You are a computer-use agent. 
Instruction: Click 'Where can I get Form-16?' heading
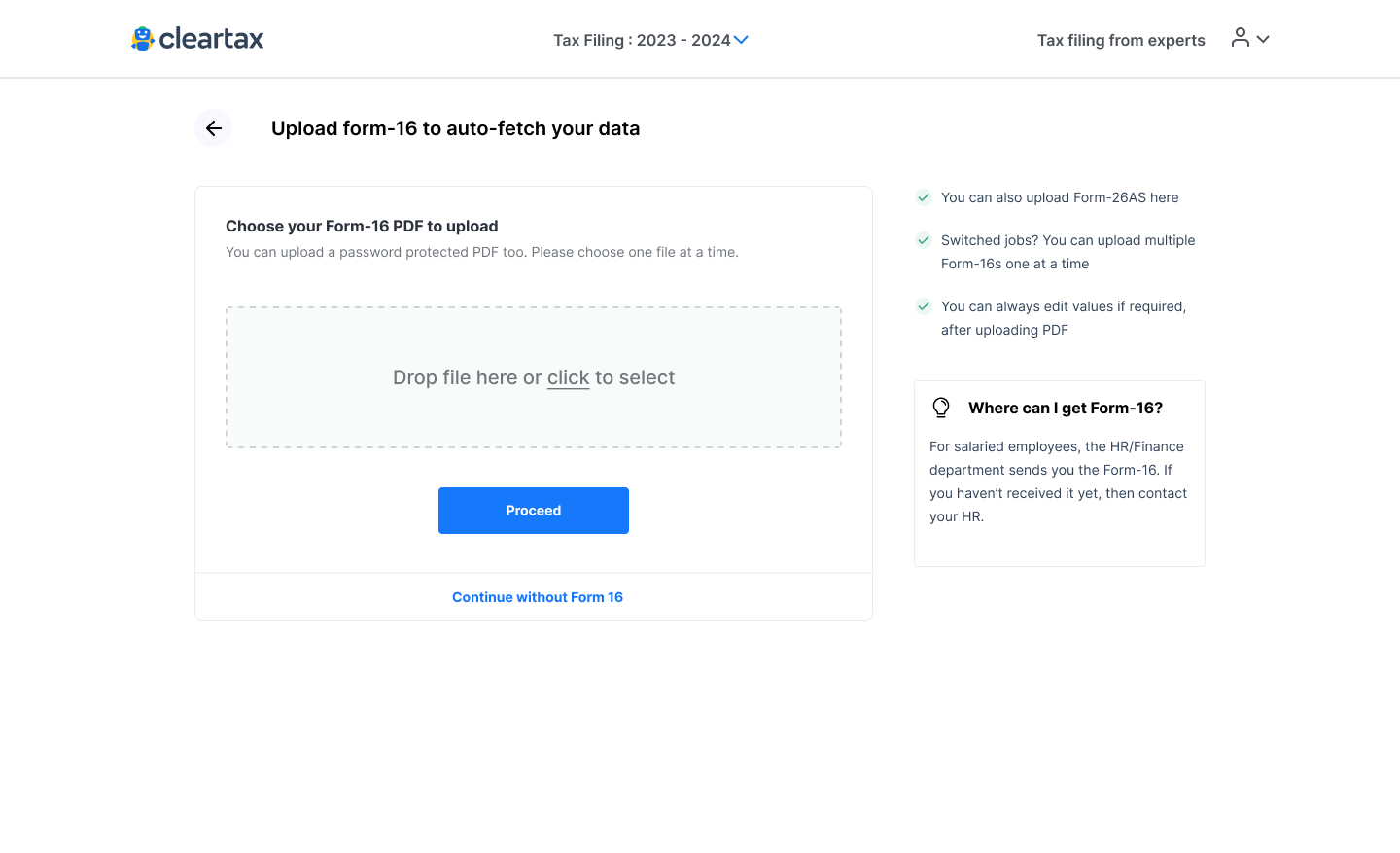[1066, 408]
